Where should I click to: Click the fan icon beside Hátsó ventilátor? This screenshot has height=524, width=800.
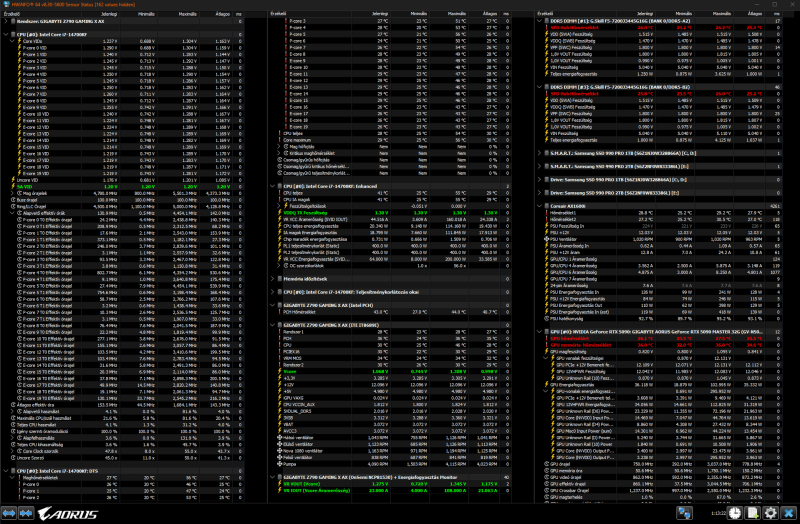[280, 438]
